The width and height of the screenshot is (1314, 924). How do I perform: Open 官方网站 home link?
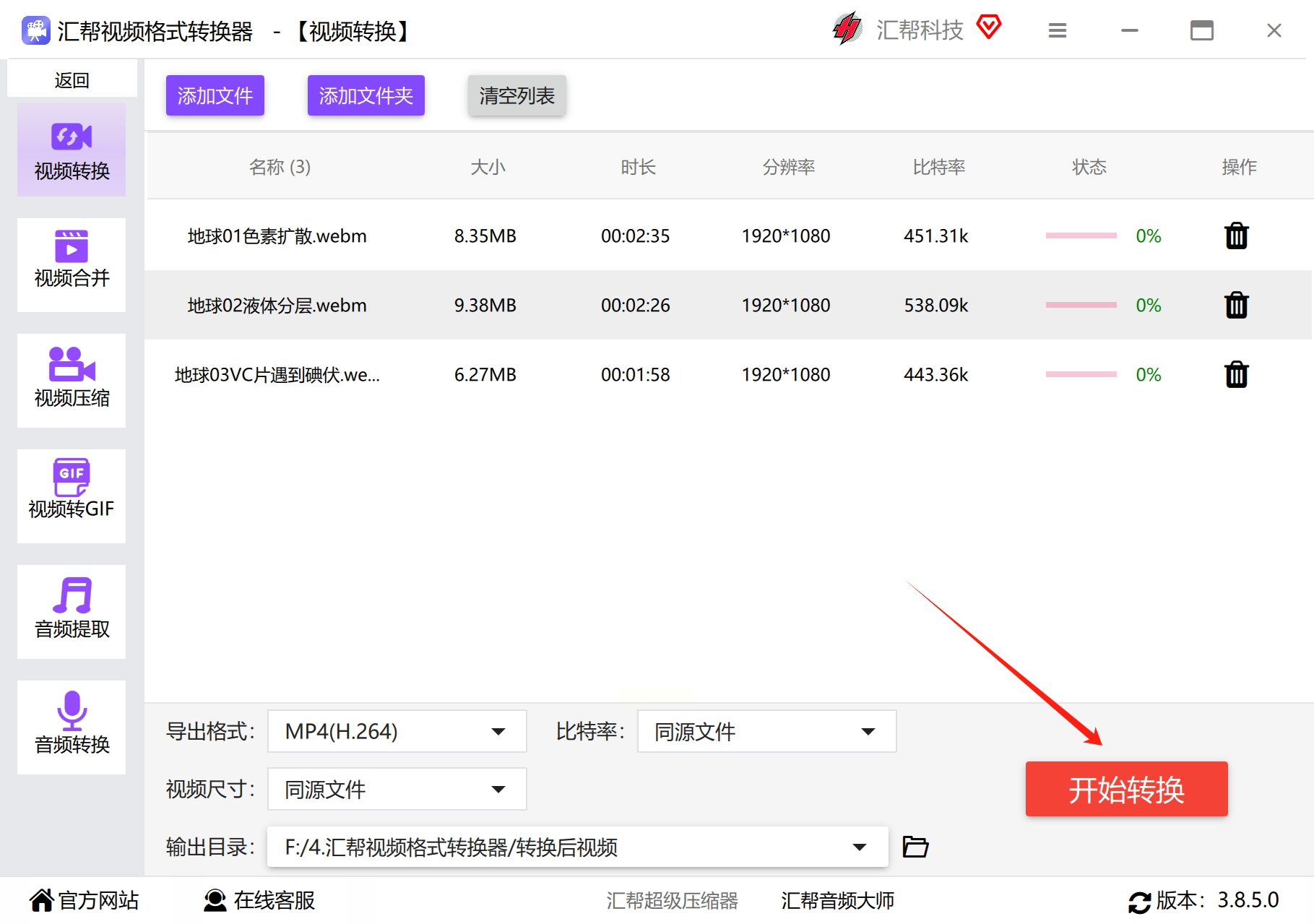pyautogui.click(x=84, y=900)
